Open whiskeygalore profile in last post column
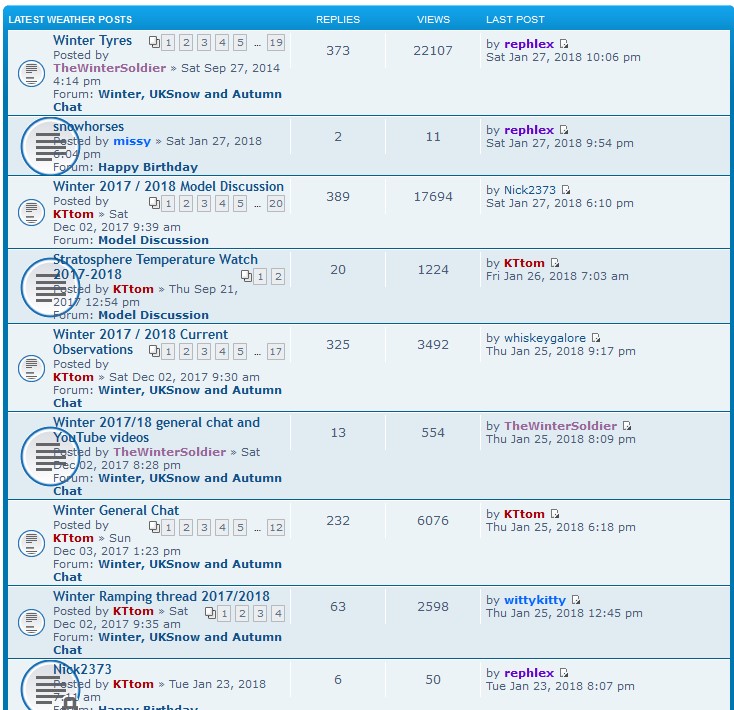Image resolution: width=734 pixels, height=710 pixels. pos(545,338)
